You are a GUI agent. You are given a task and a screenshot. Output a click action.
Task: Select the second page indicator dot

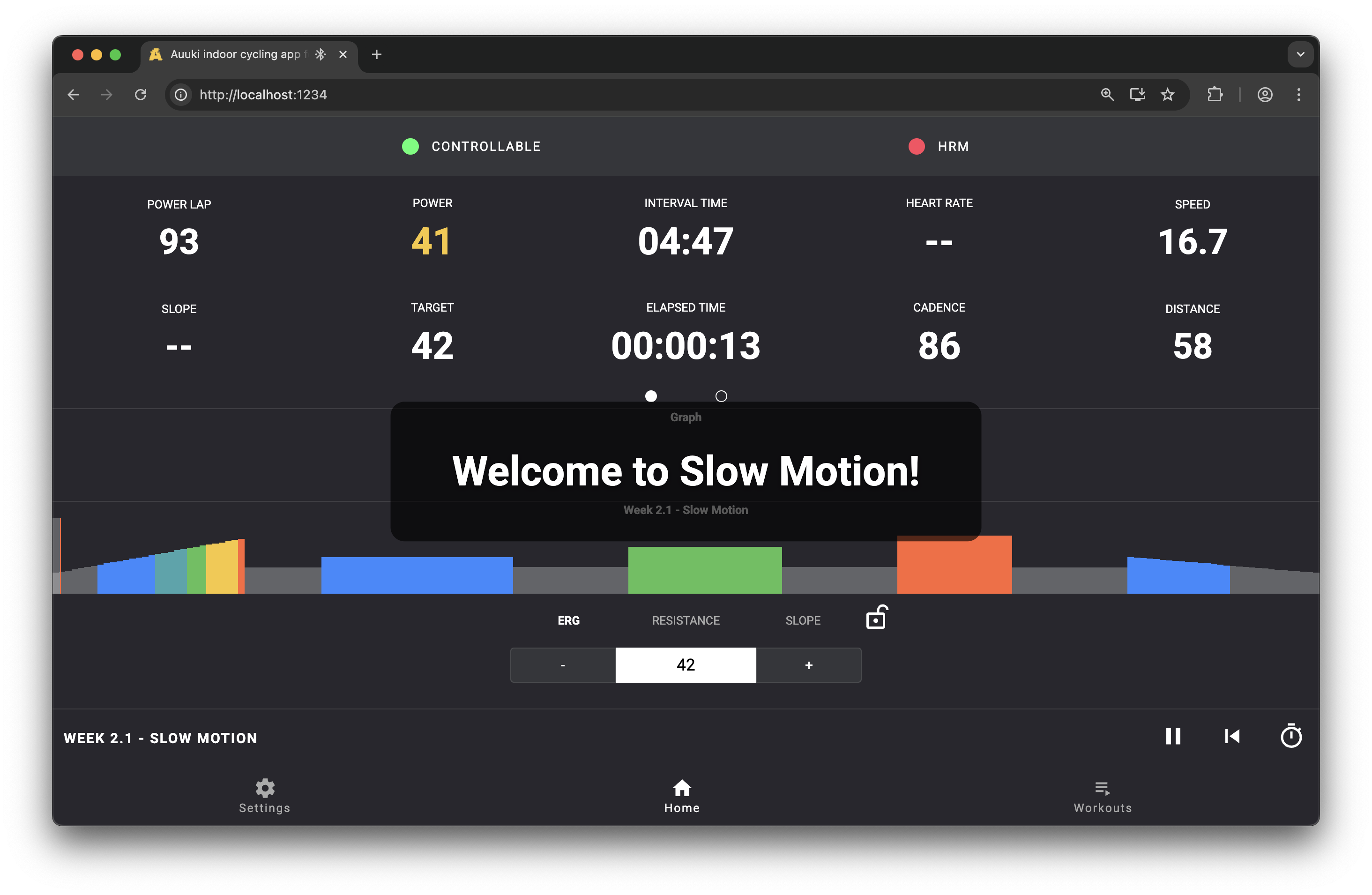(721, 396)
